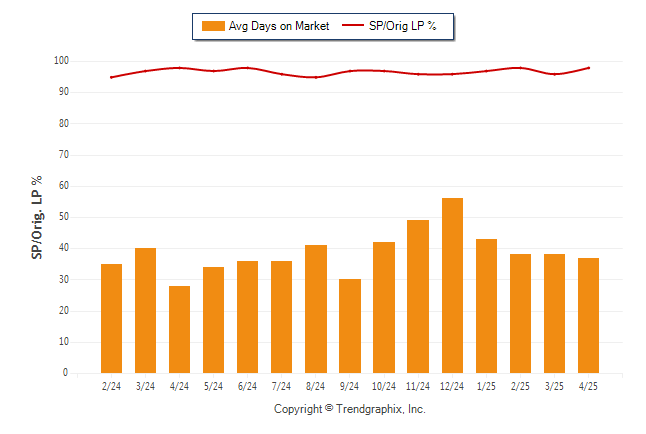Click the 11/24 bar
The image size is (646, 434).
point(418,296)
